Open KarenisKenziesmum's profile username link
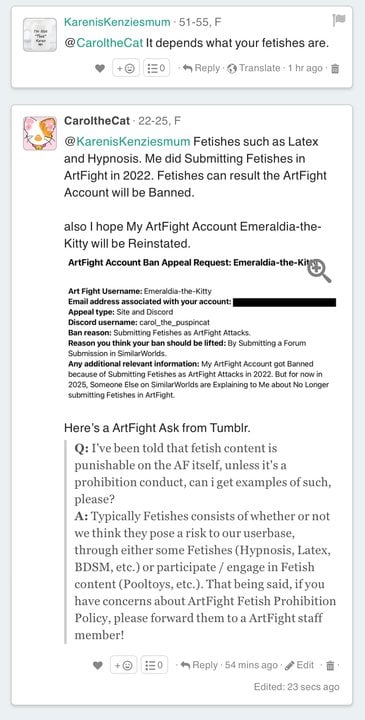Viewport: 365px width, 720px height. pos(117,22)
